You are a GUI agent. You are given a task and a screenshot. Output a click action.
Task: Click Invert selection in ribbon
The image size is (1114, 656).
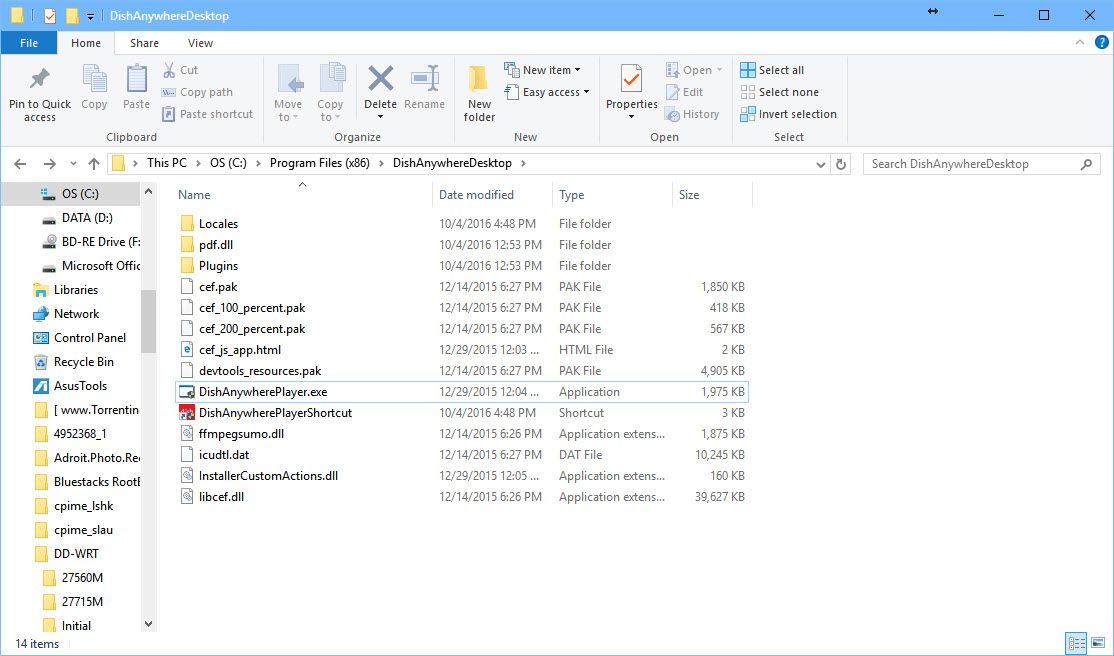pos(789,114)
